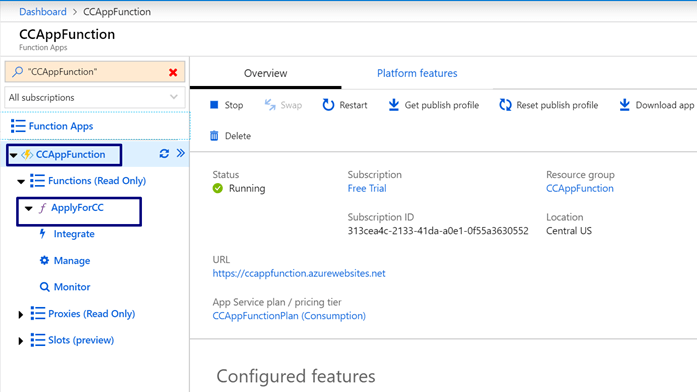Click the Reset publish profile label
The width and height of the screenshot is (697, 392).
click(x=557, y=105)
